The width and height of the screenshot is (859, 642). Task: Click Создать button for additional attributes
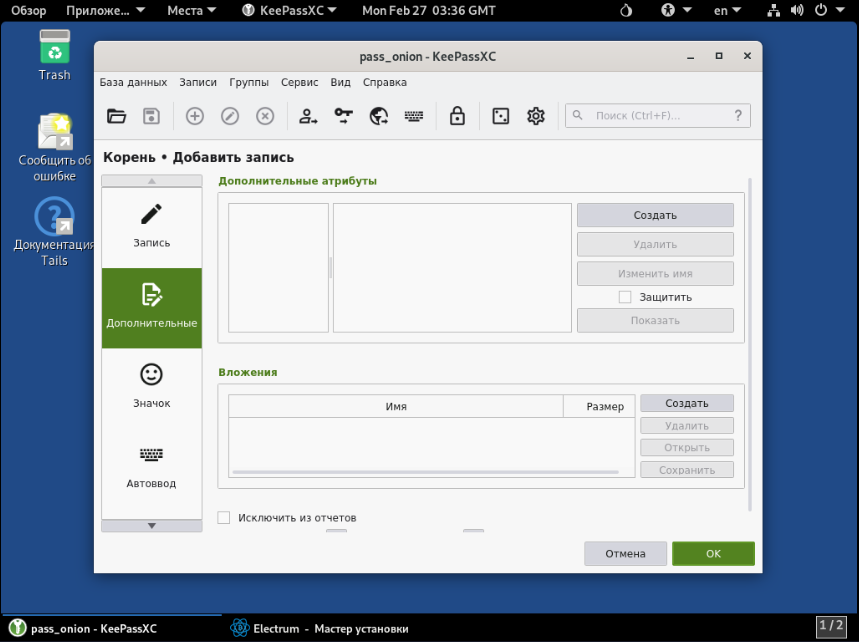pyautogui.click(x=655, y=215)
